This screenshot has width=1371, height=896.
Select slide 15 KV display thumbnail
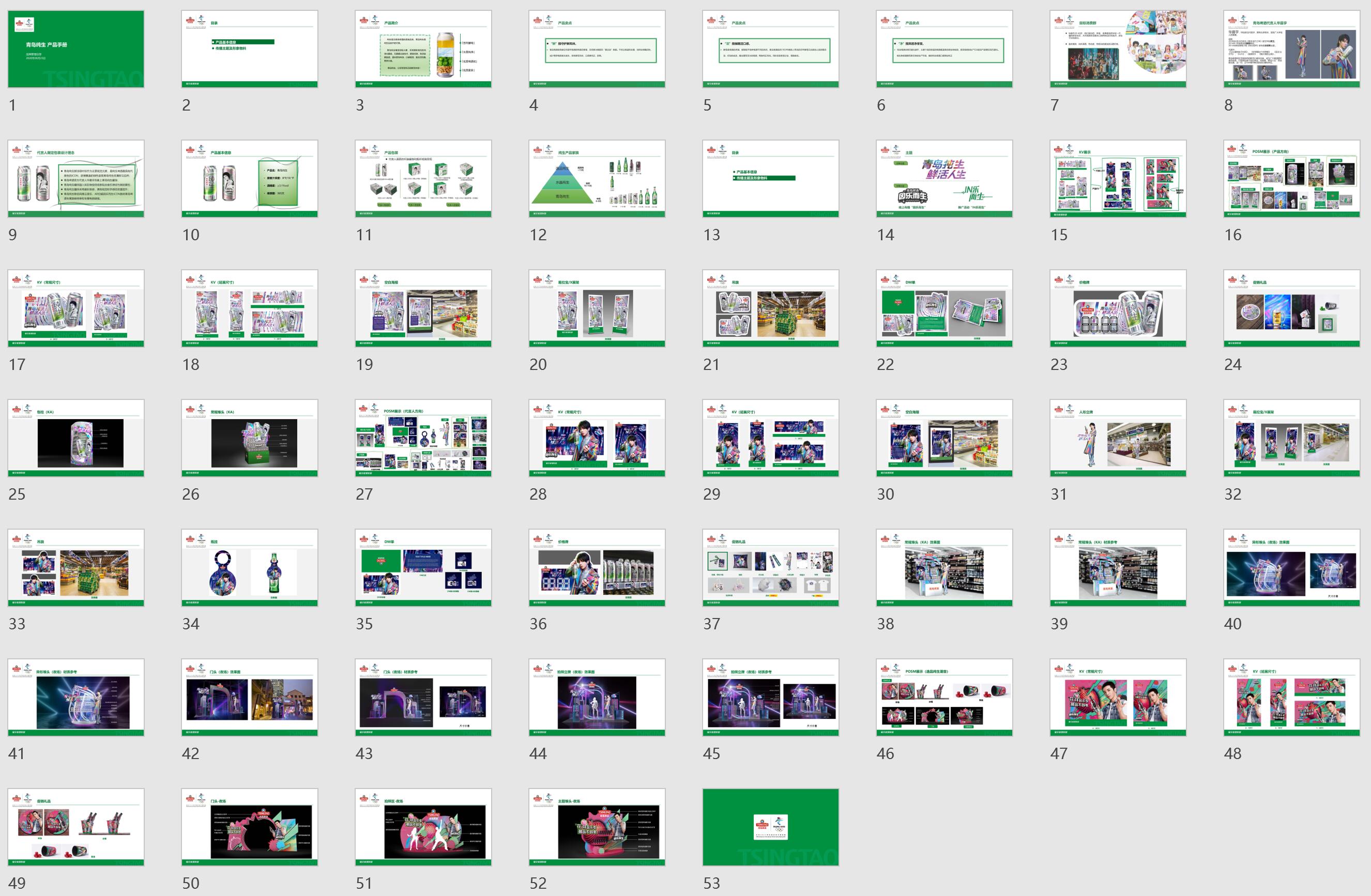click(1118, 178)
